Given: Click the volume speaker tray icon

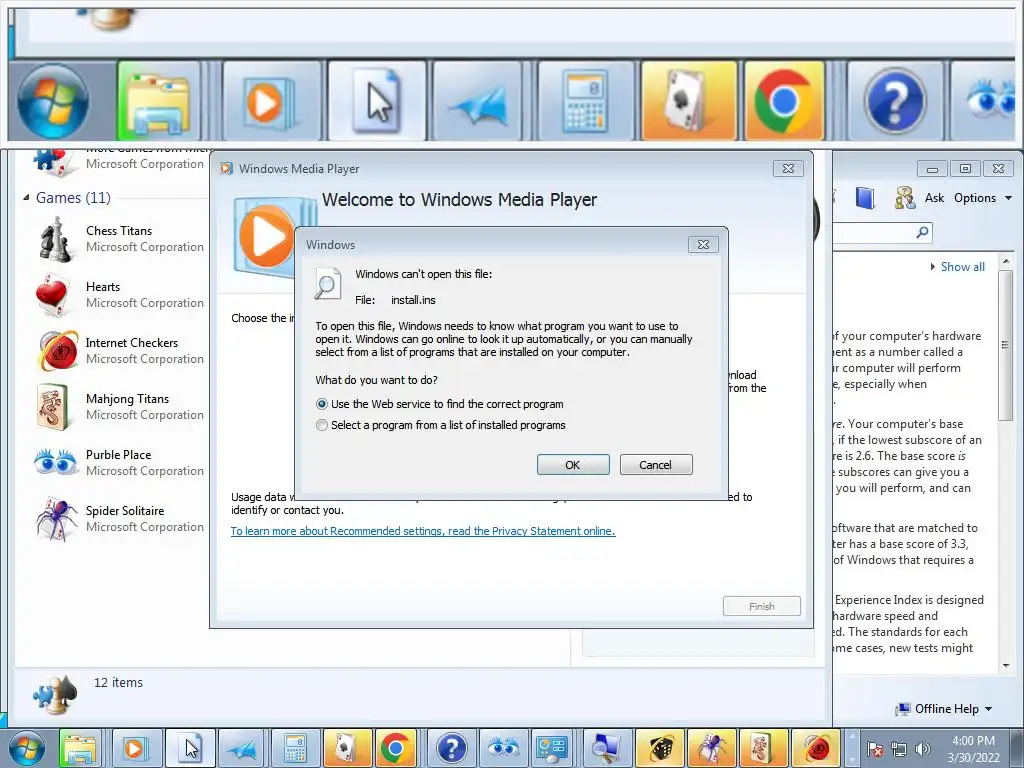Looking at the screenshot, I should tap(922, 749).
